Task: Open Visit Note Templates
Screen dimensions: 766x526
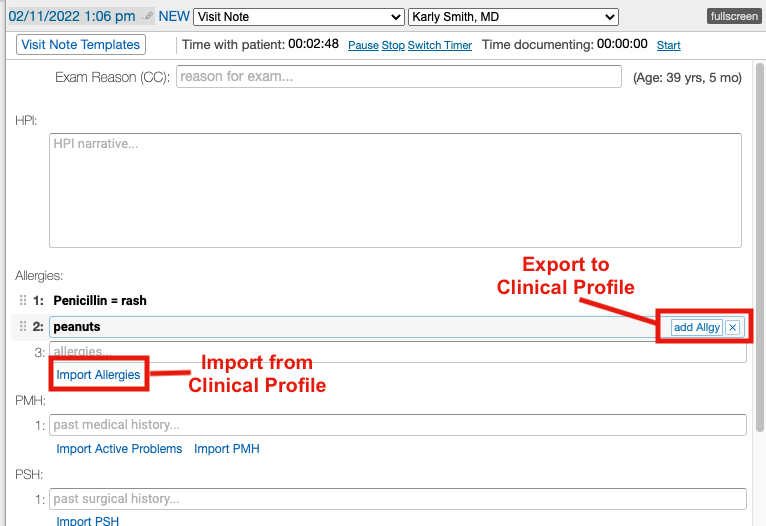Action: click(x=81, y=45)
